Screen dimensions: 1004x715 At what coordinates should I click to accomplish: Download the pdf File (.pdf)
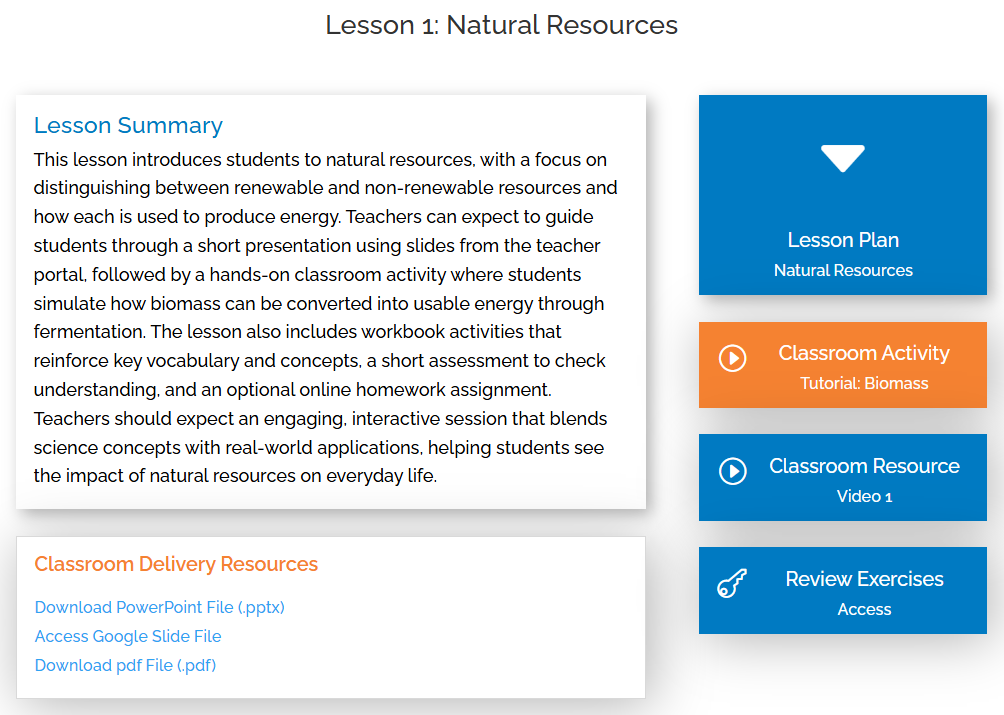[125, 665]
